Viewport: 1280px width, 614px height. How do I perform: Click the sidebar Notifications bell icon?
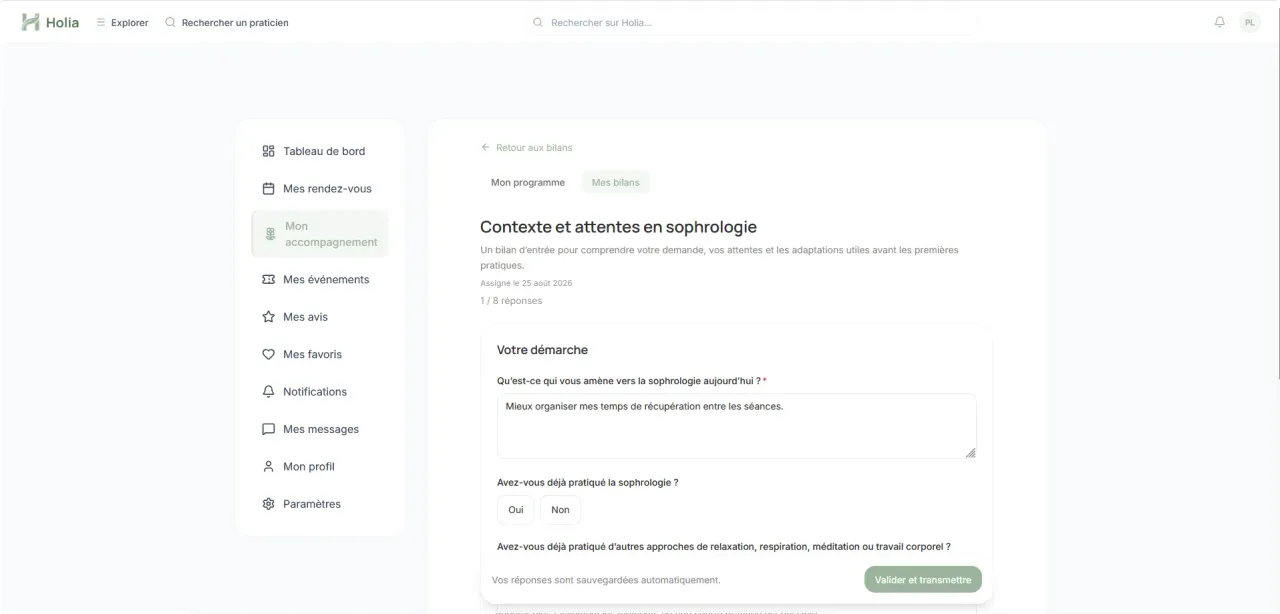[x=268, y=391]
